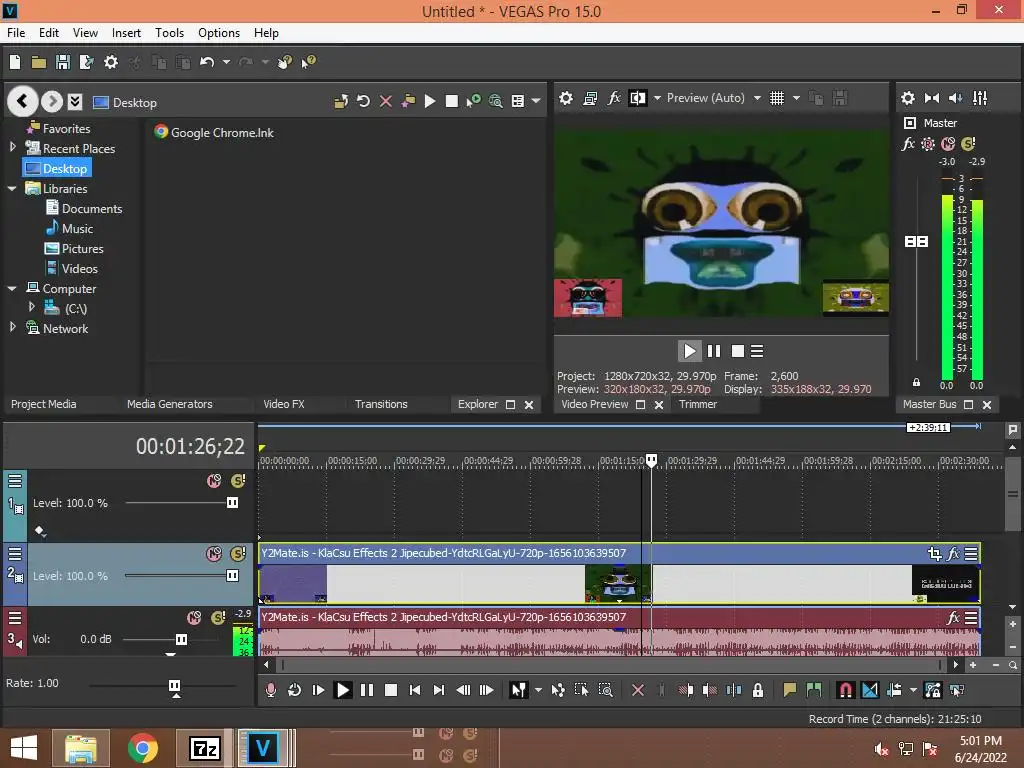Image resolution: width=1024 pixels, height=768 pixels.
Task: Click the Loop Playback icon
Action: click(x=295, y=690)
